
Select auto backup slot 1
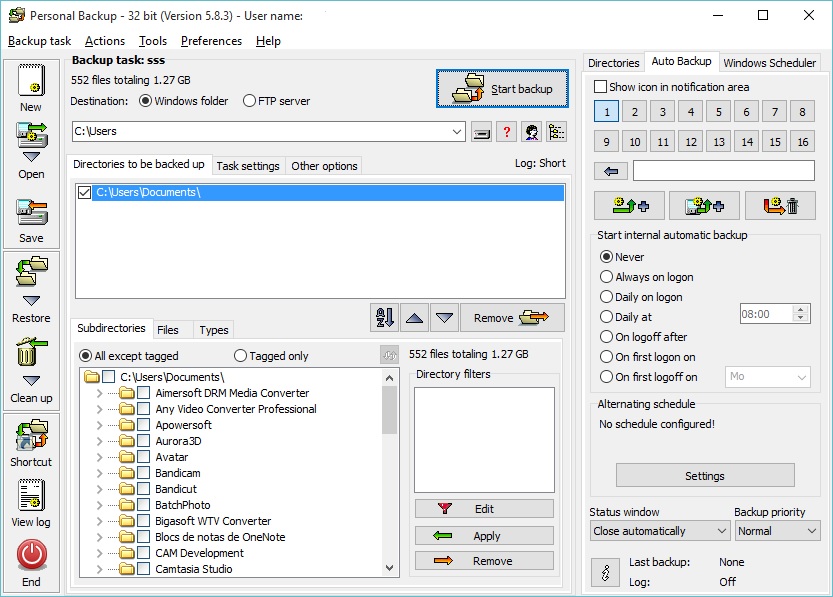pos(607,112)
